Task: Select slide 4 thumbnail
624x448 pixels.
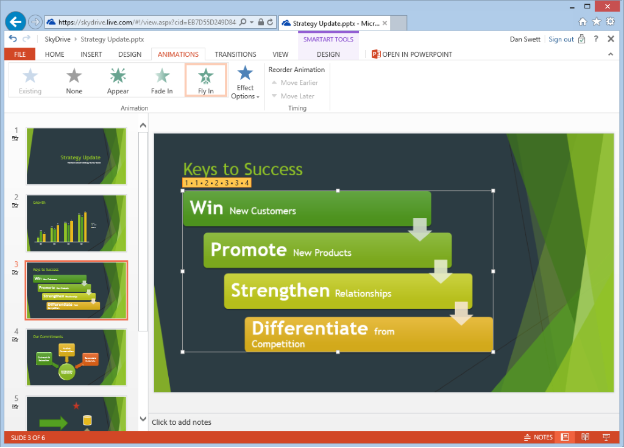Action: pyautogui.click(x=76, y=356)
